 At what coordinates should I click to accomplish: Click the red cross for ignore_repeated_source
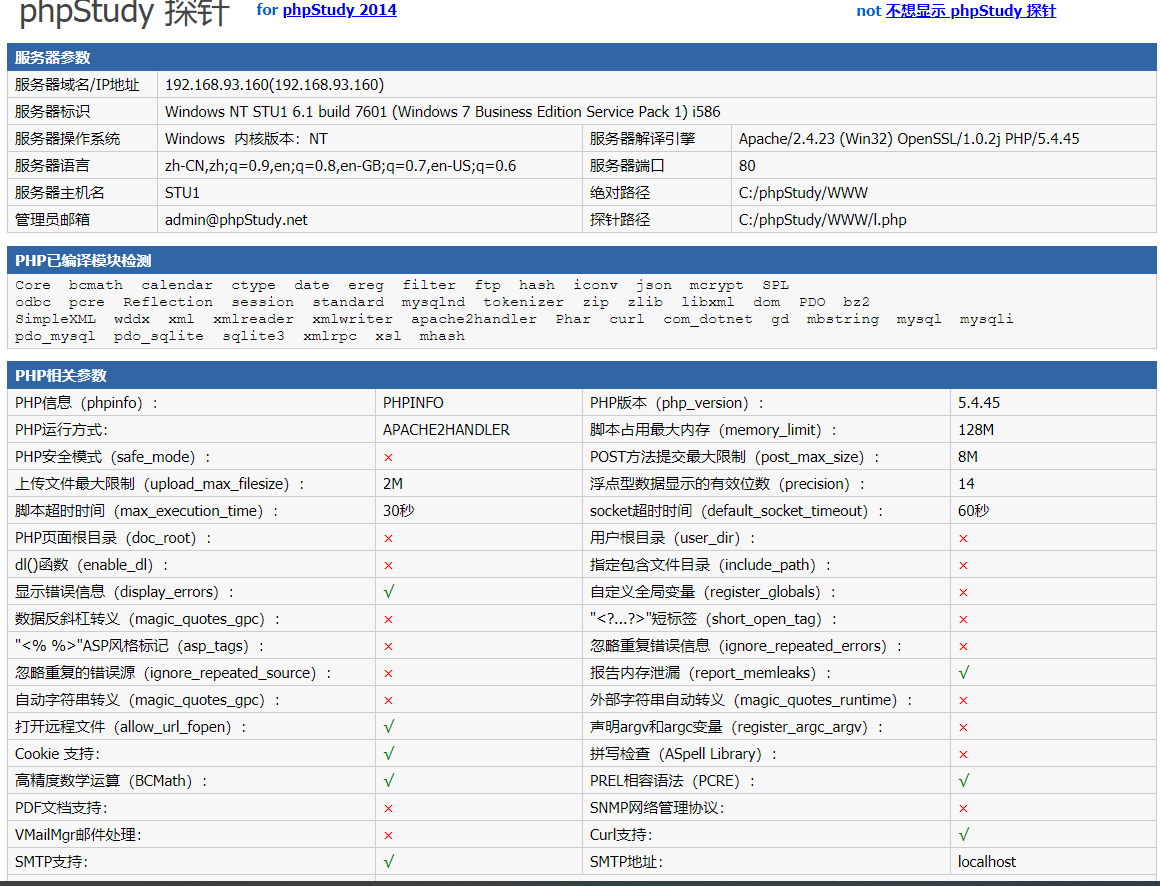click(x=388, y=674)
